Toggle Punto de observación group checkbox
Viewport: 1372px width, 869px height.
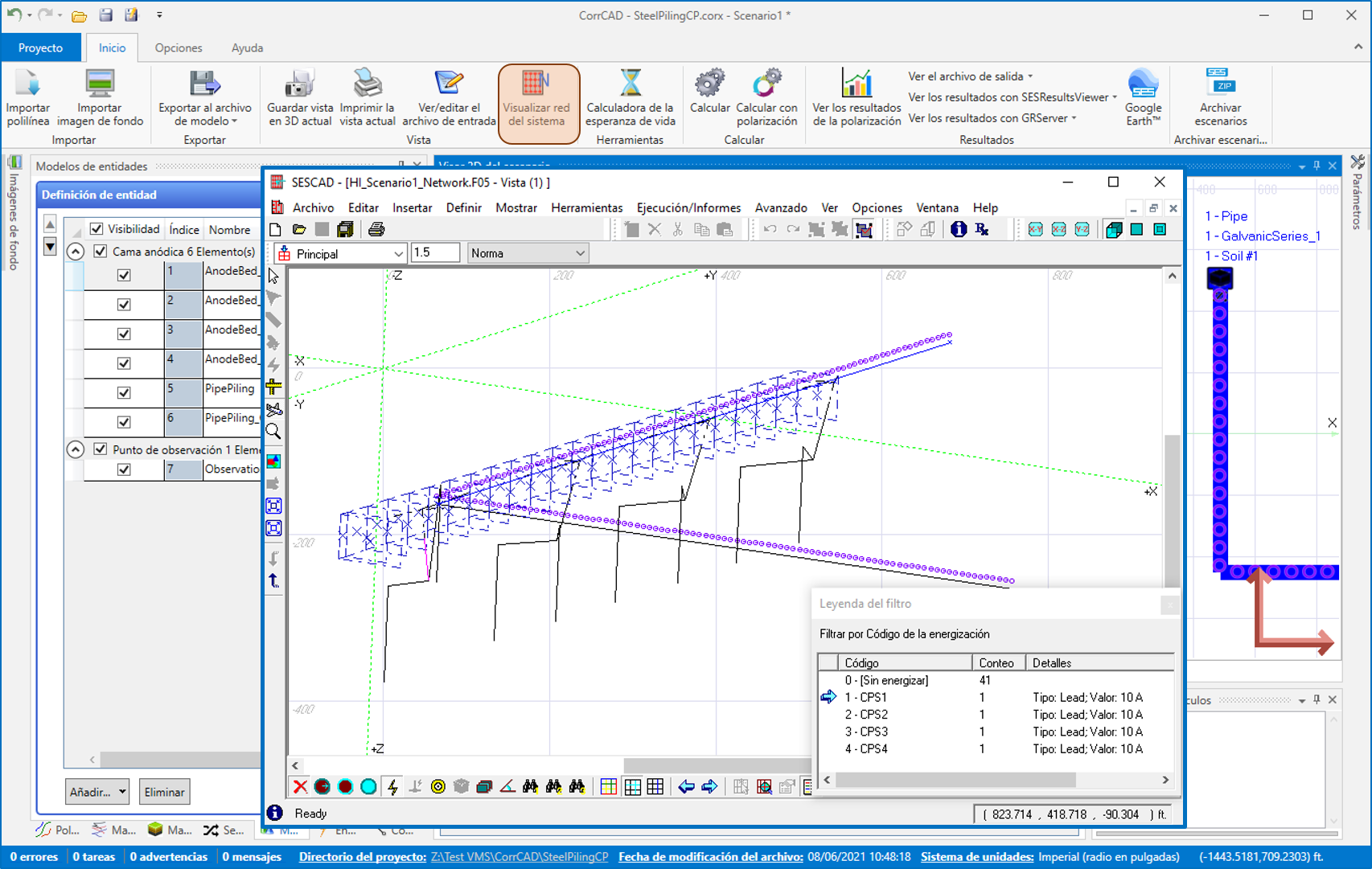(101, 449)
